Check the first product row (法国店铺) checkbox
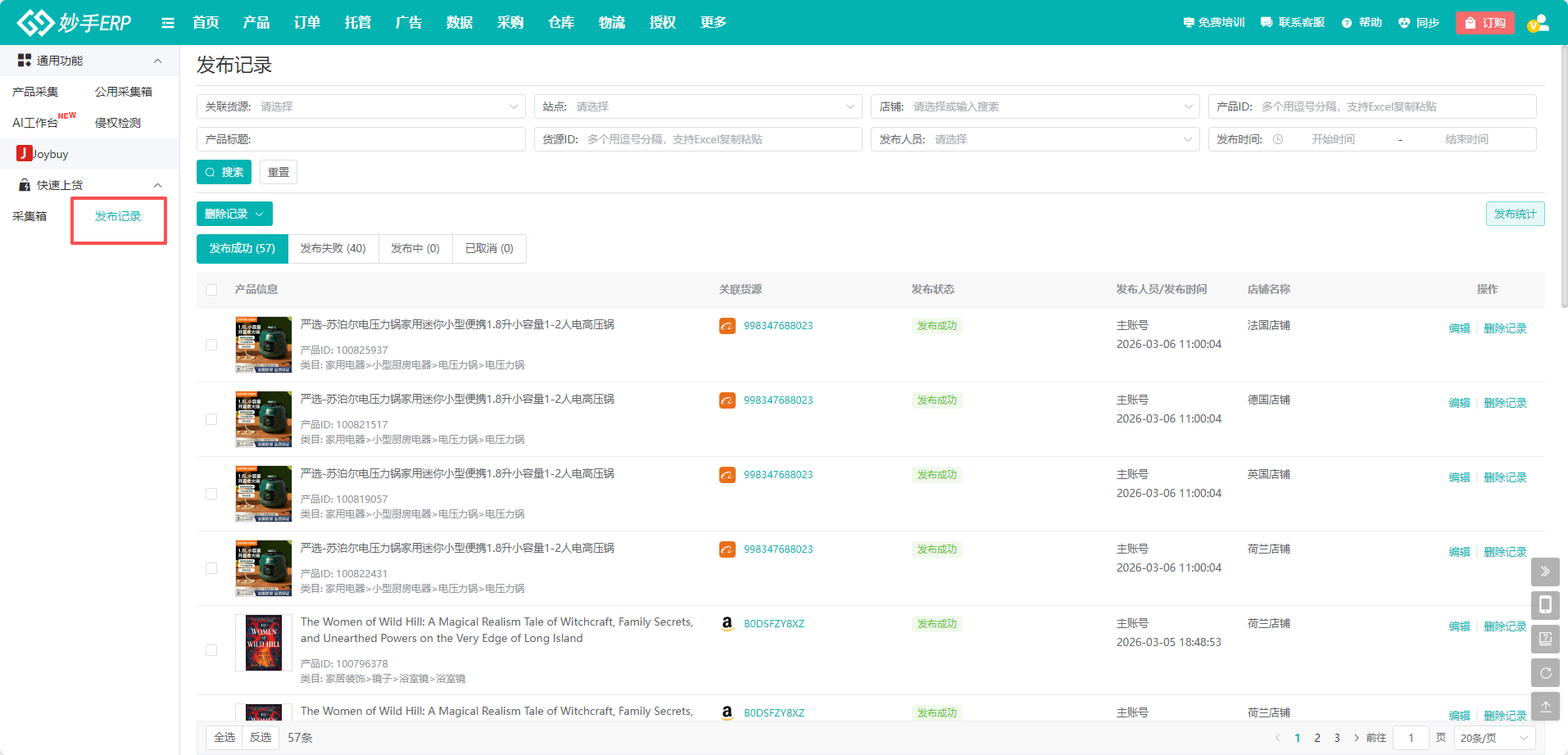 tap(211, 345)
